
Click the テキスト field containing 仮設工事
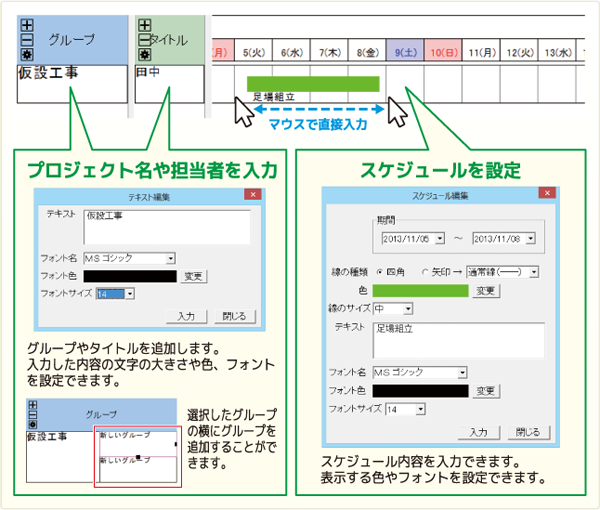(167, 227)
